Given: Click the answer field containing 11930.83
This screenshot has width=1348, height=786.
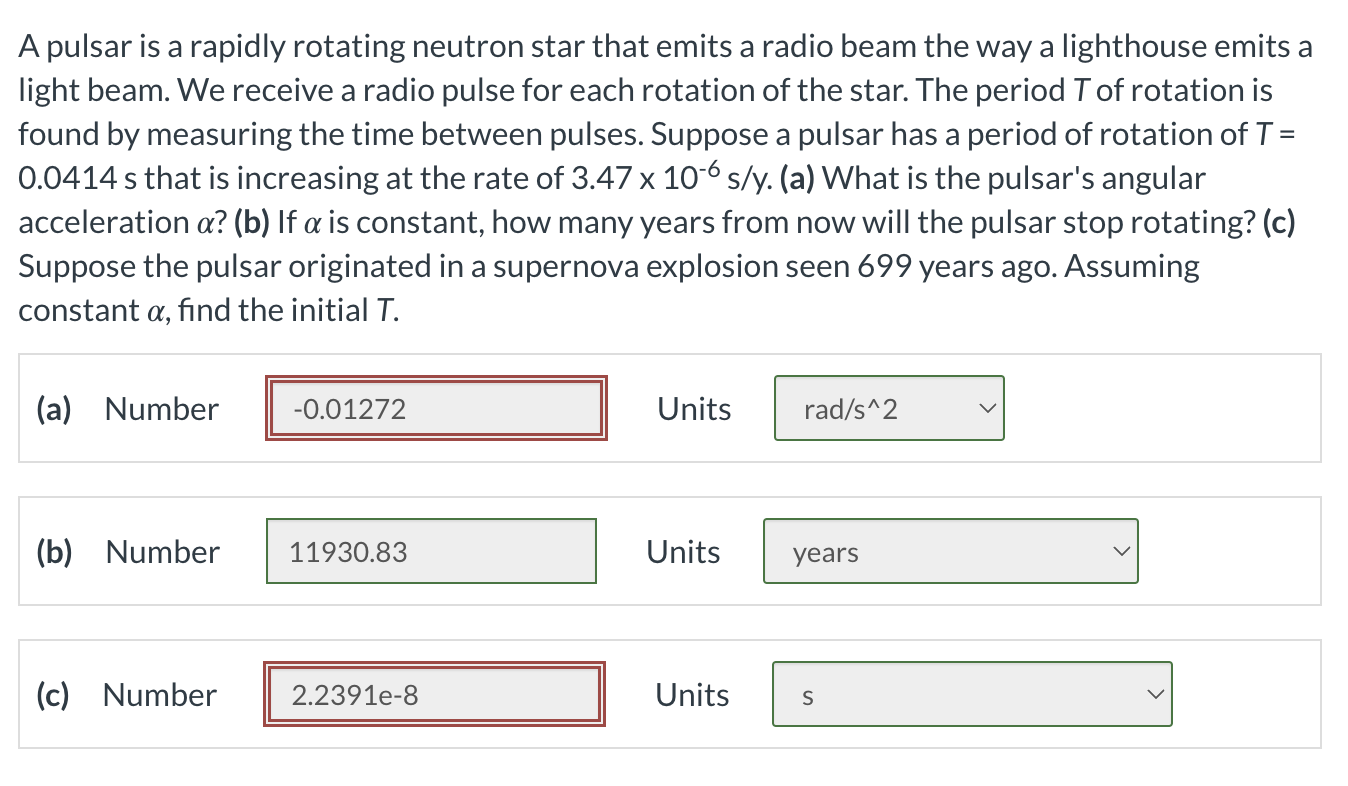Looking at the screenshot, I should 431,551.
